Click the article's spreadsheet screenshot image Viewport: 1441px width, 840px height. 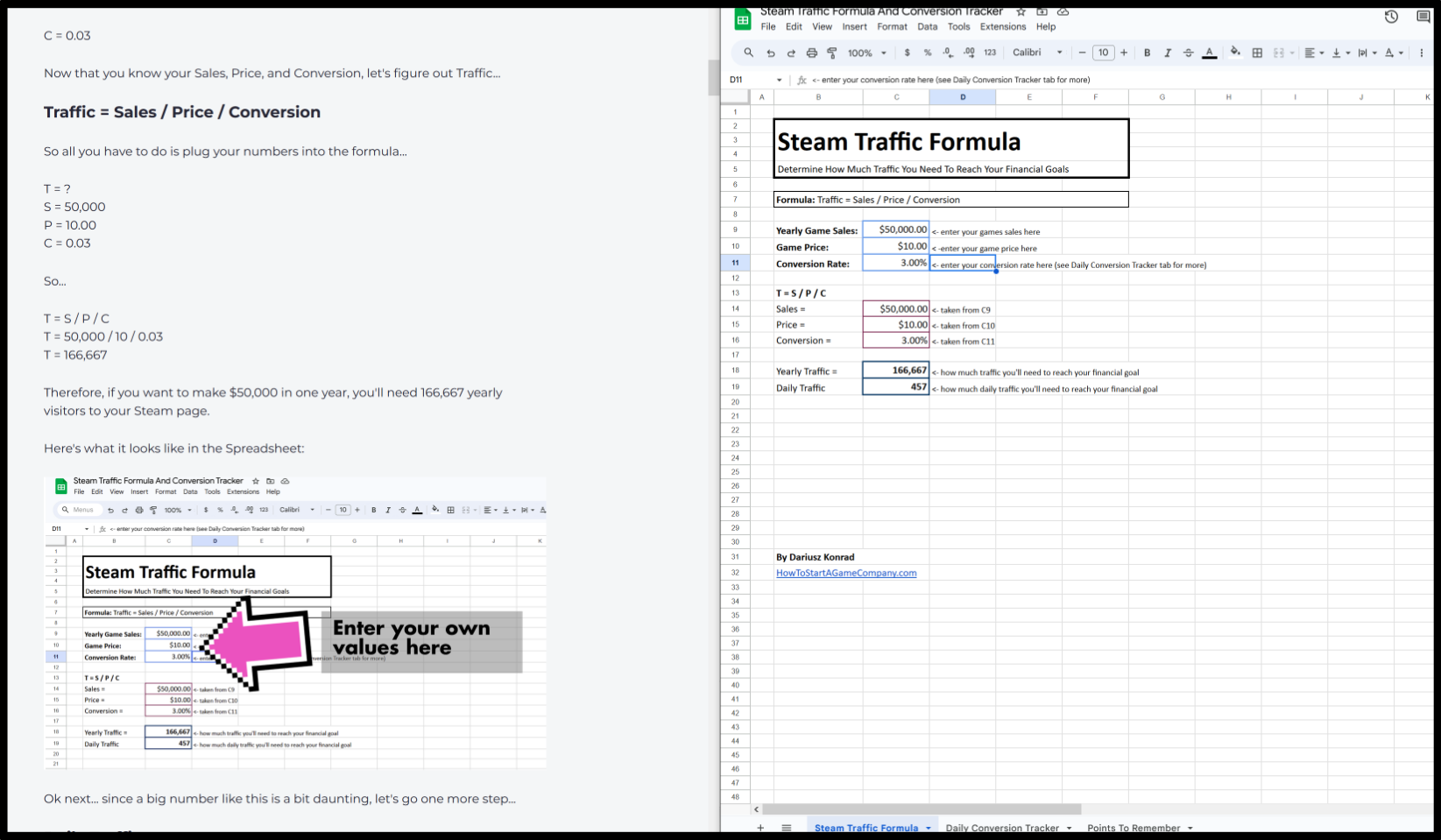click(x=295, y=623)
